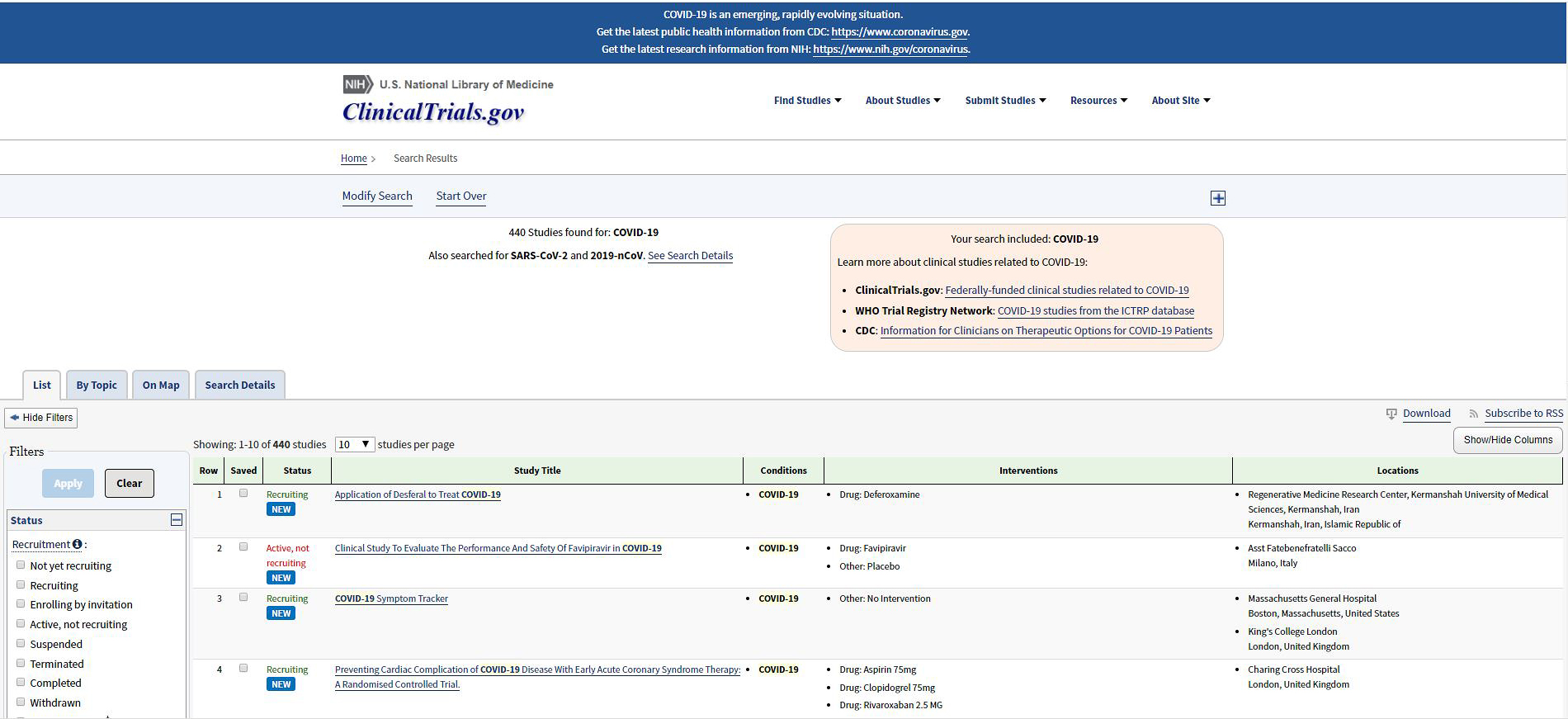This screenshot has height=719, width=1568.
Task: Click Conditions column header
Action: 783,471
